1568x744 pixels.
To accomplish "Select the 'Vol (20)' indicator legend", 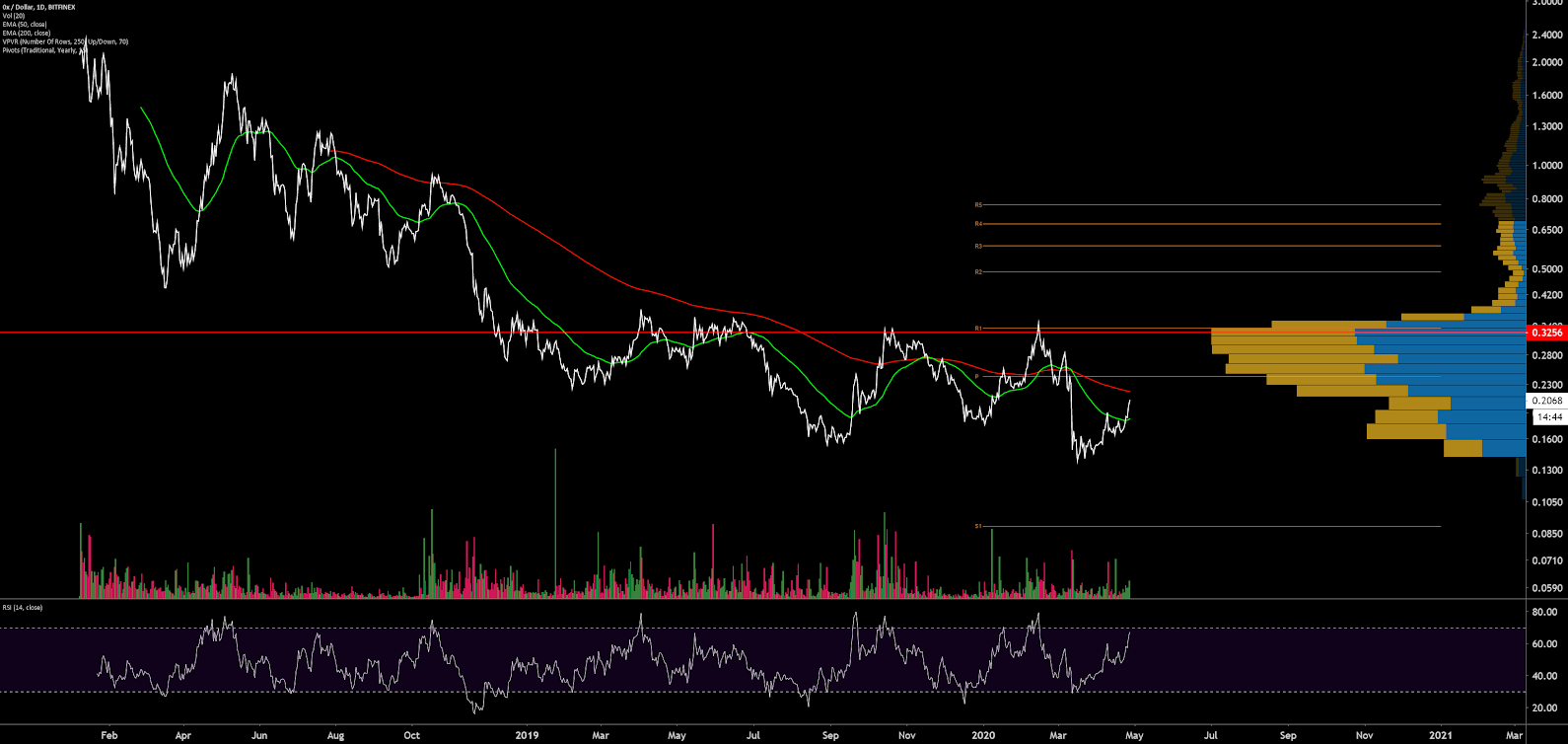I will point(14,16).
